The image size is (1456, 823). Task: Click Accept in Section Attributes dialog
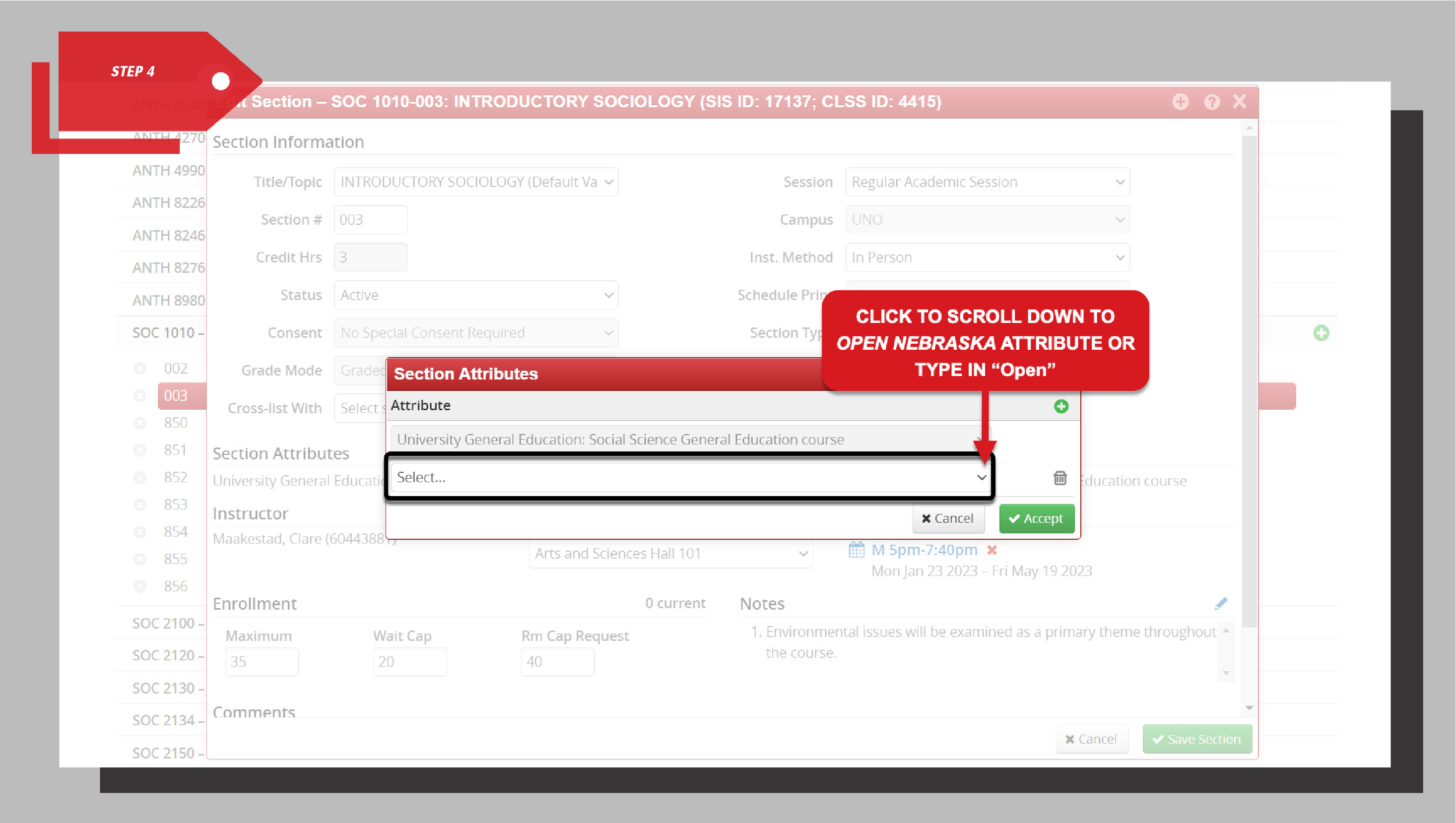pos(1037,518)
